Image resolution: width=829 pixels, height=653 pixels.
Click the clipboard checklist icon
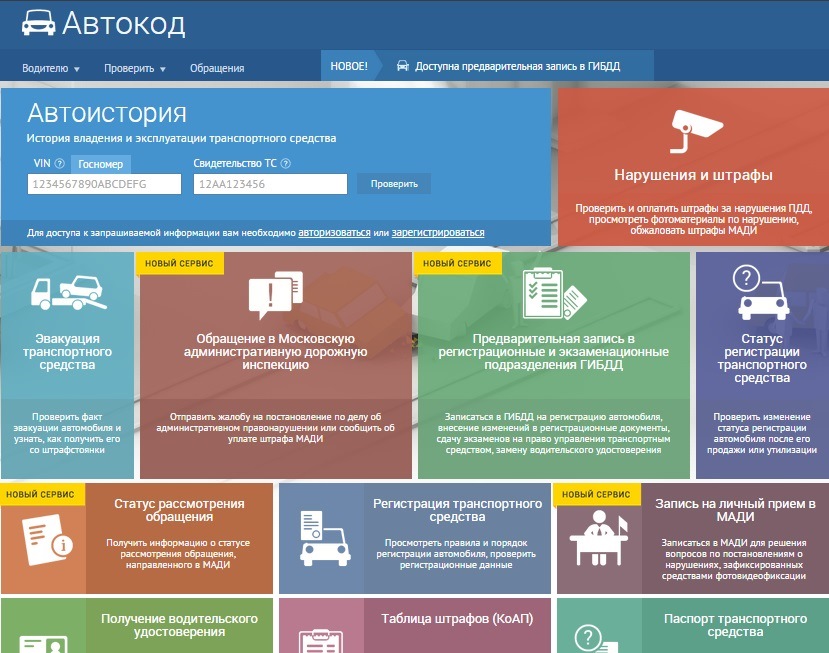pyautogui.click(x=554, y=294)
